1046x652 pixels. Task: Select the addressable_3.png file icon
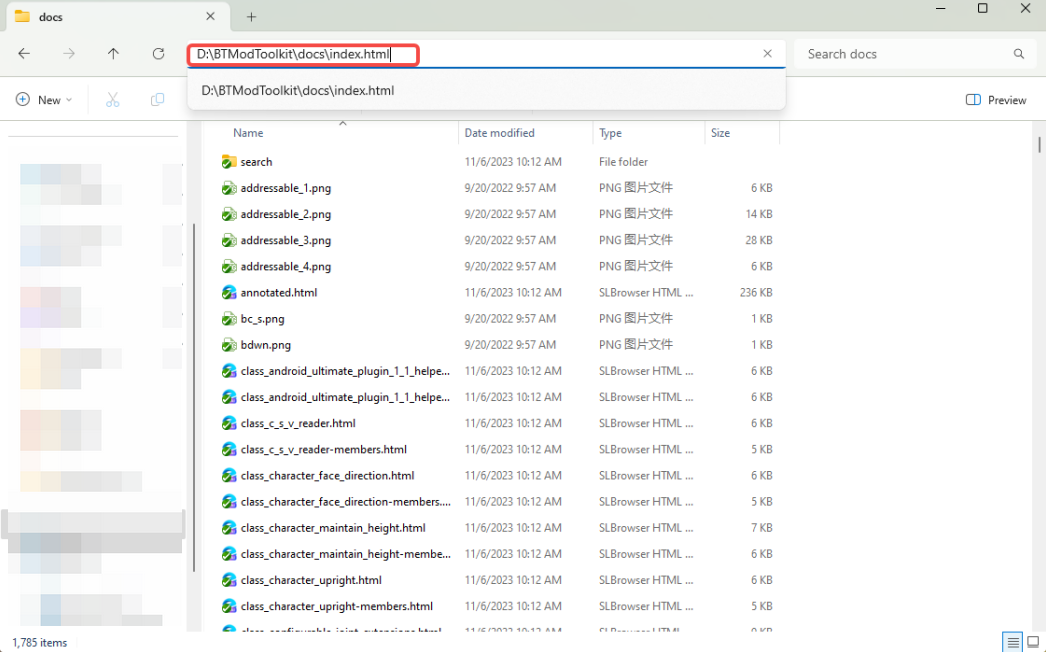[229, 240]
